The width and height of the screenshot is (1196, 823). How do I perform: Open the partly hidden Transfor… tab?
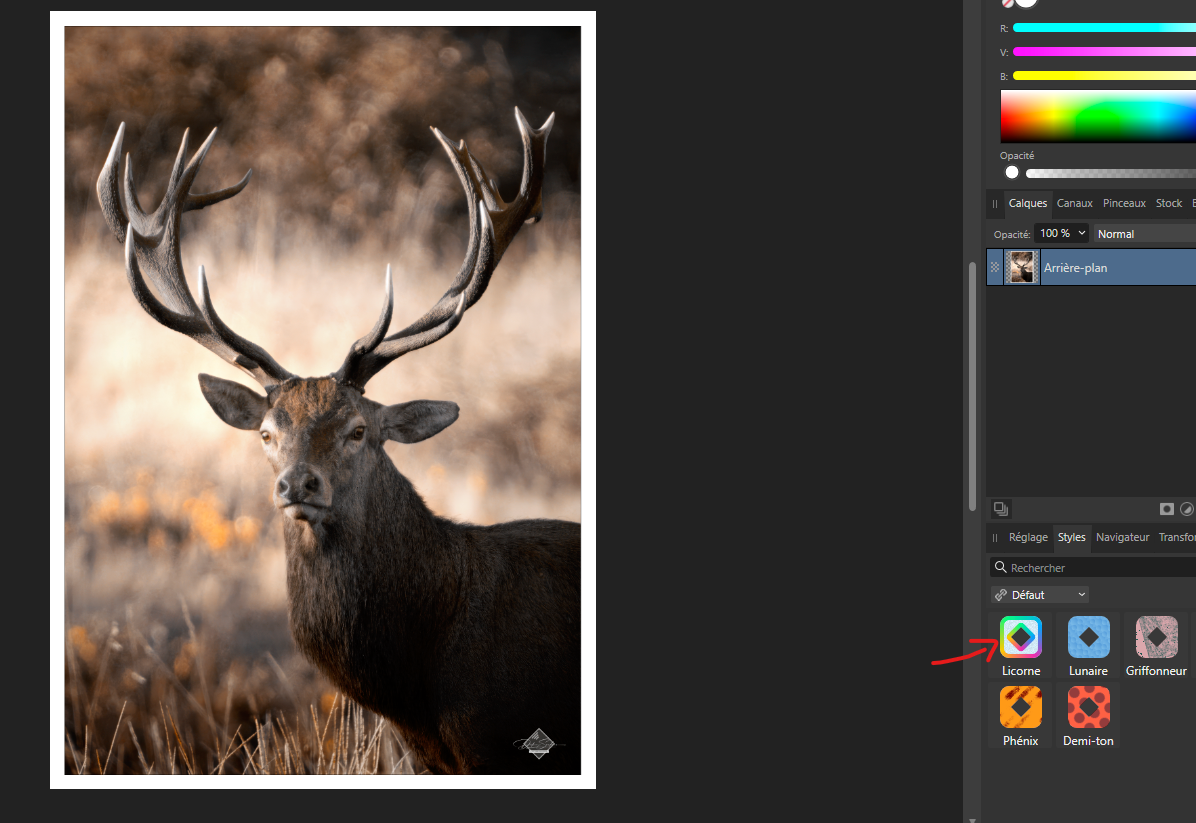pos(1177,537)
